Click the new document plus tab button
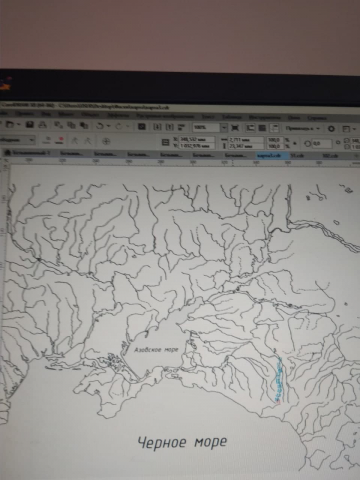The height and width of the screenshot is (480, 360). click(355, 156)
